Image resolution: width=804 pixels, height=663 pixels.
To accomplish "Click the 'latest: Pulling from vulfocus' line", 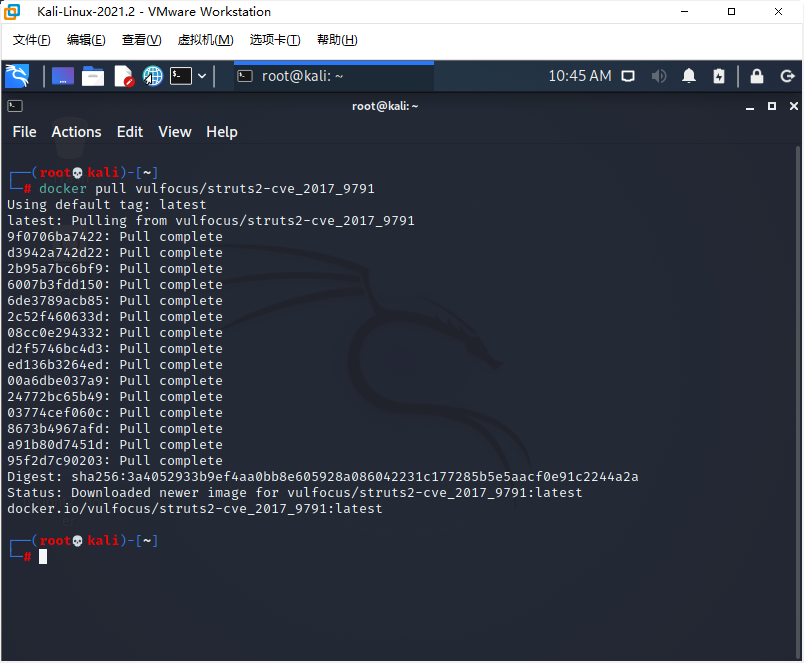I will [x=211, y=220].
